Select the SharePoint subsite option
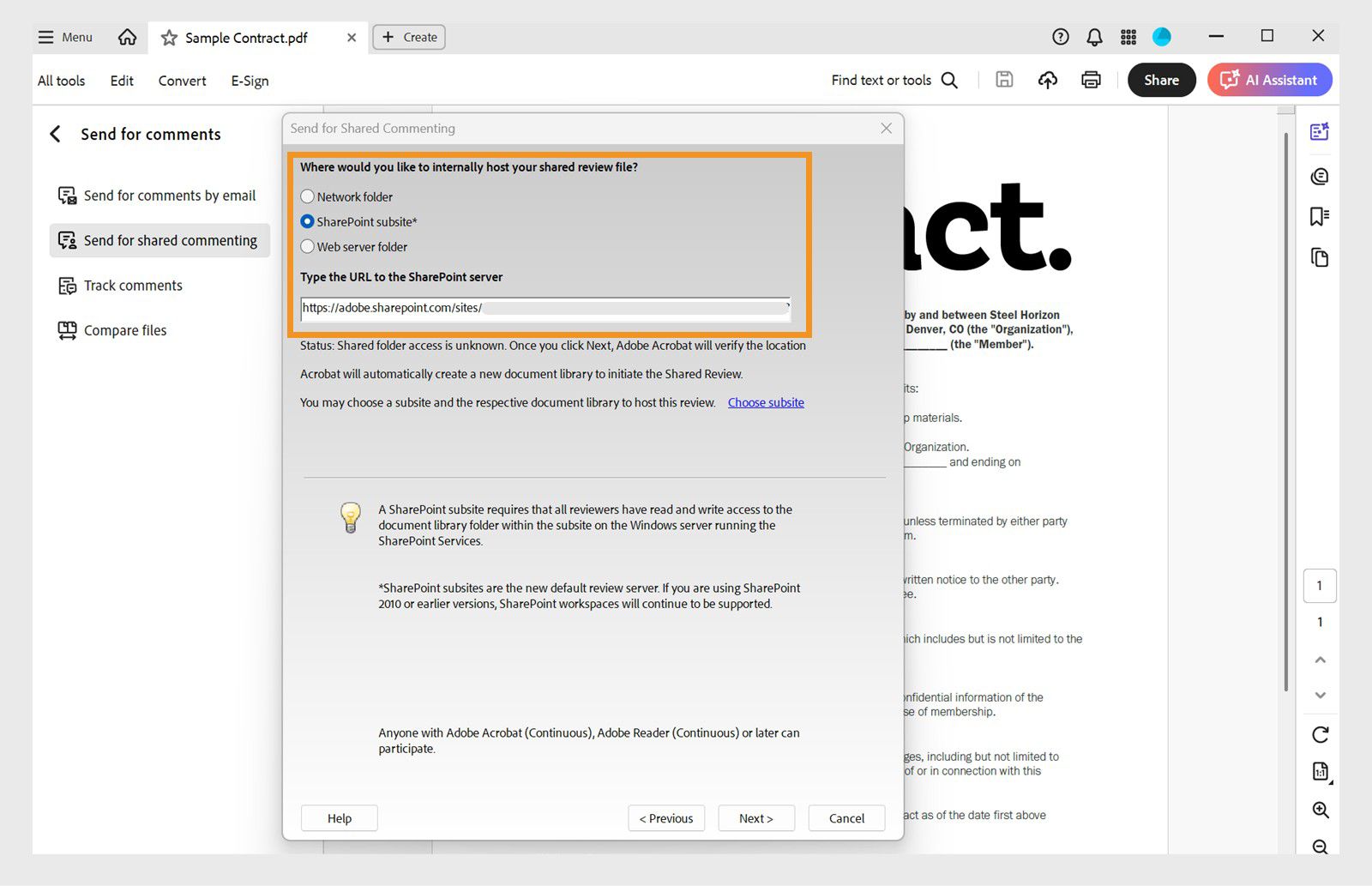Screen dimensions: 1372x886 tap(307, 221)
